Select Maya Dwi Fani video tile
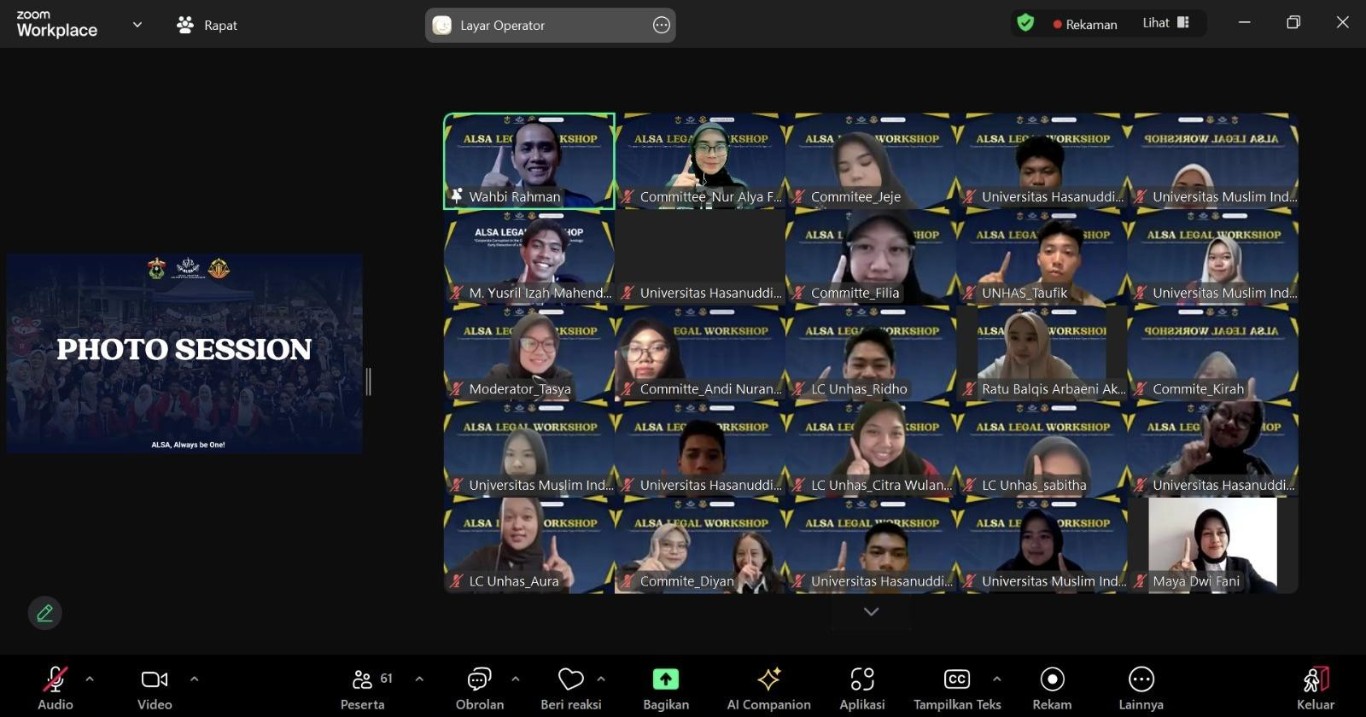Viewport: 1366px width, 717px height. (1213, 545)
